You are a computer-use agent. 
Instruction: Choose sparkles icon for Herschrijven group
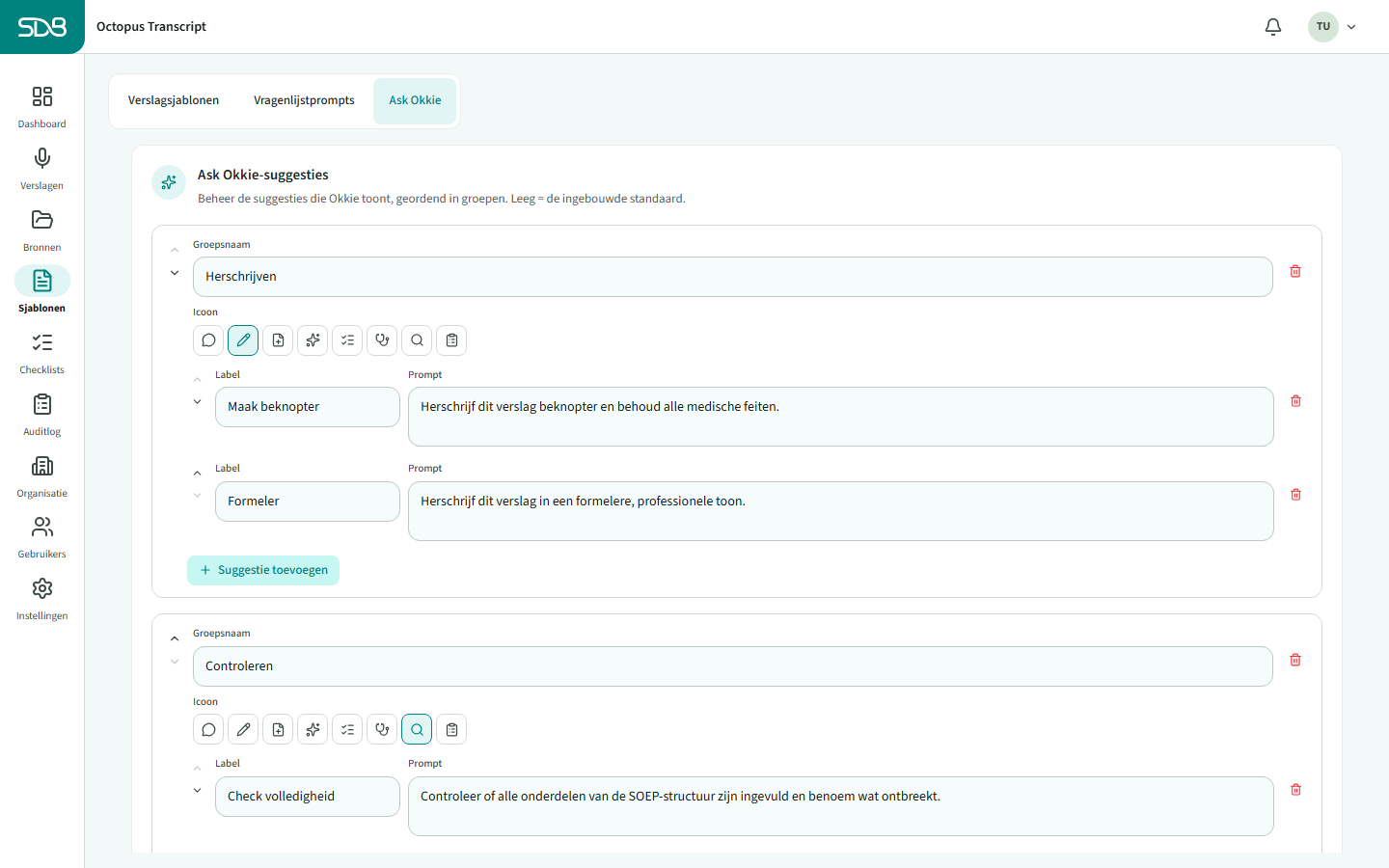[313, 340]
